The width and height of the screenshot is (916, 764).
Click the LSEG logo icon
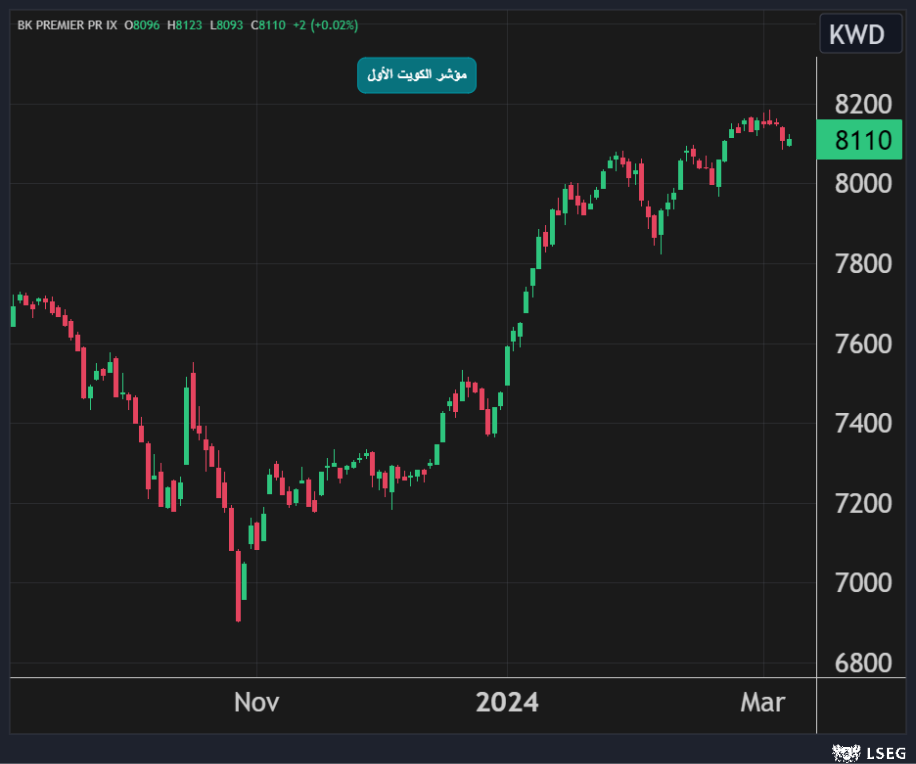(x=844, y=750)
